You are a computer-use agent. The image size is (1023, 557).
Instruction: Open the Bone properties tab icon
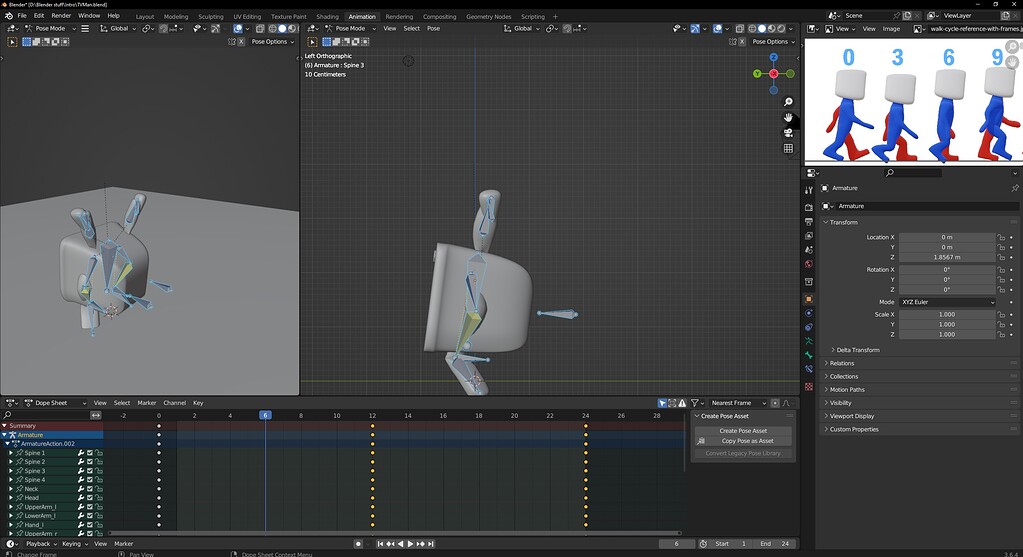pyautogui.click(x=809, y=355)
